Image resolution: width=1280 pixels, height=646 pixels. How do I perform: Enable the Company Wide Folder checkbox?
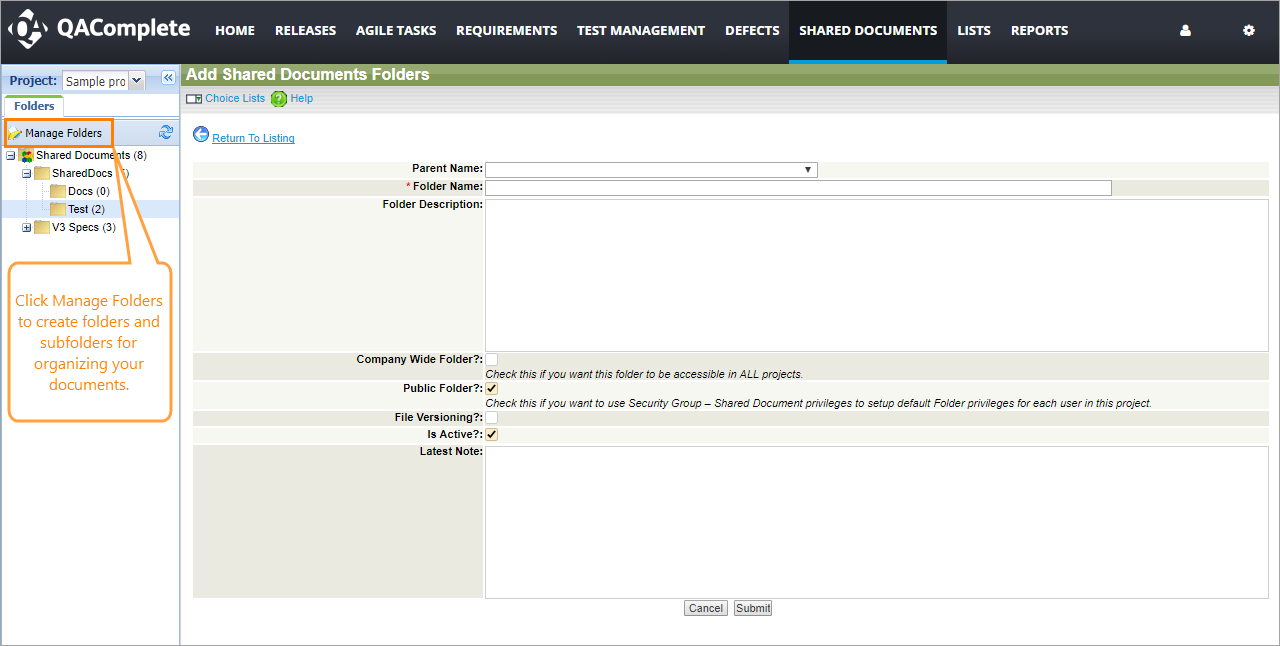[492, 359]
